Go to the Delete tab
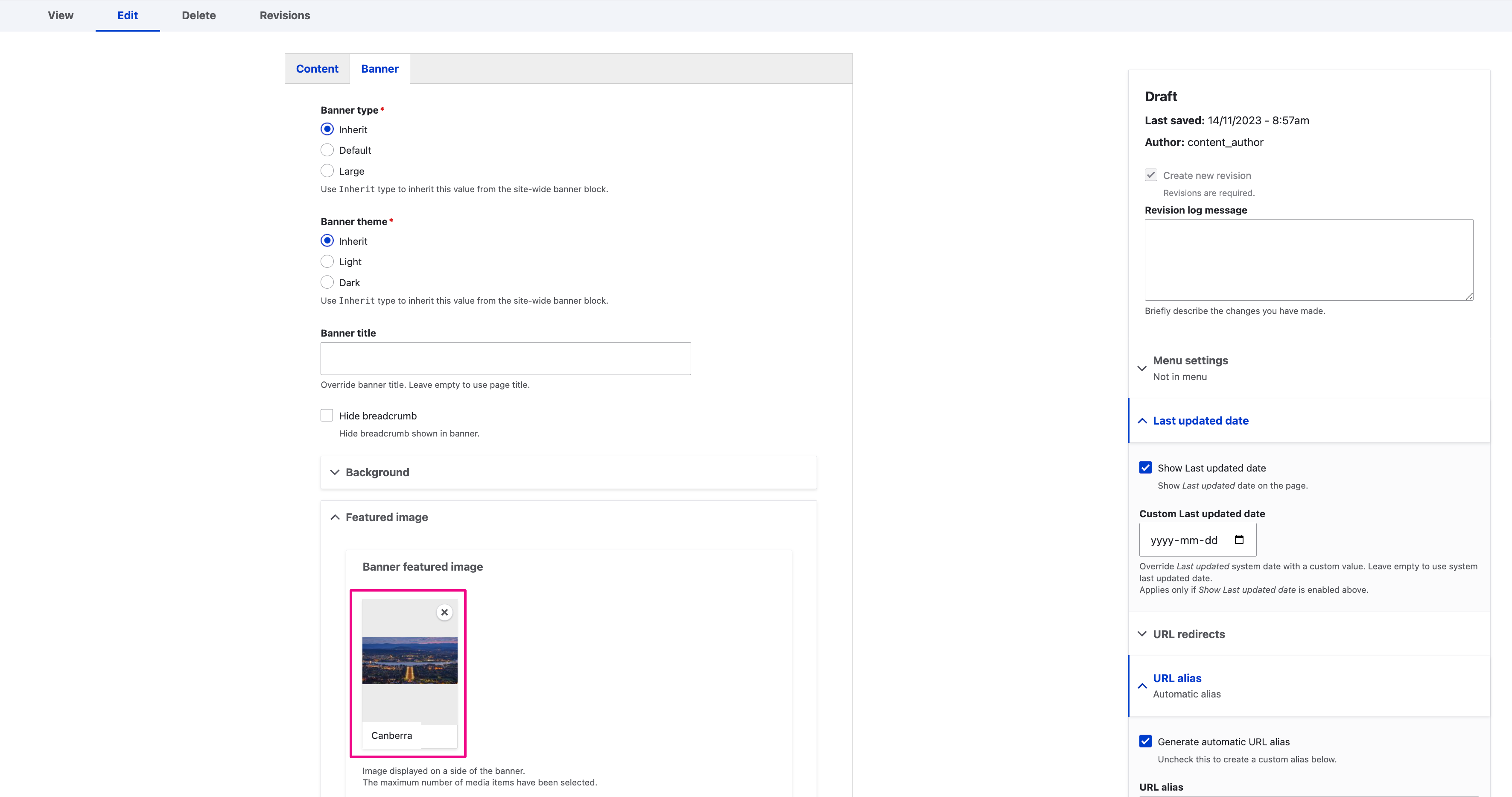 tap(198, 15)
